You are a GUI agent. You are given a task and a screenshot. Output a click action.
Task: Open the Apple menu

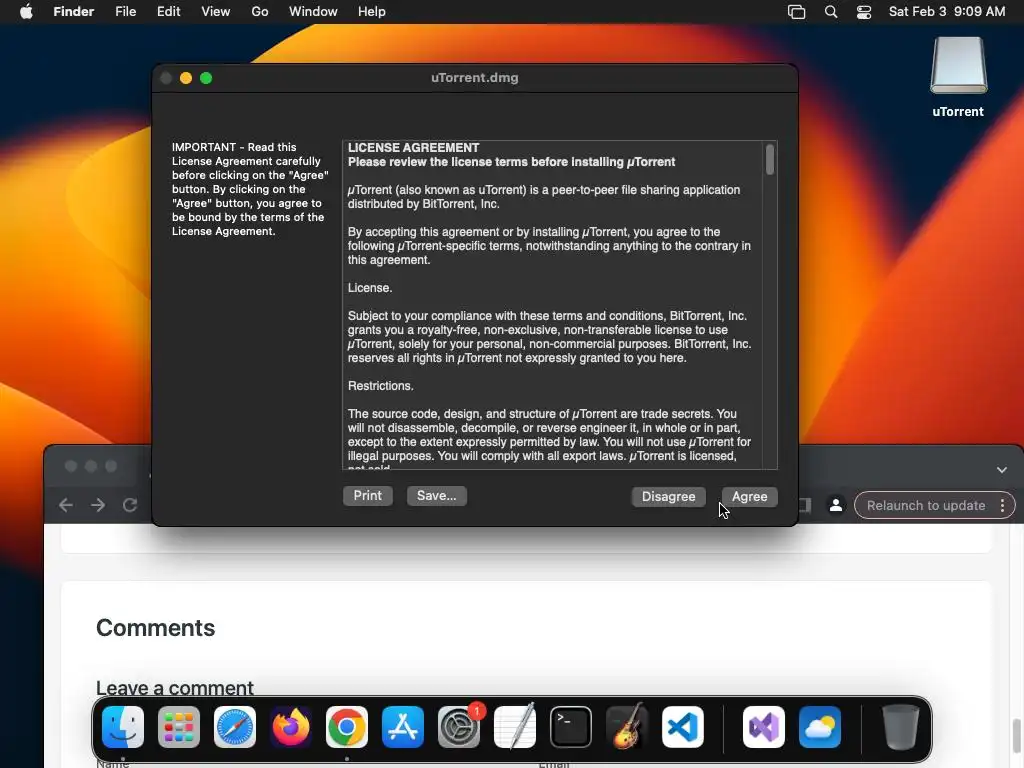point(26,12)
